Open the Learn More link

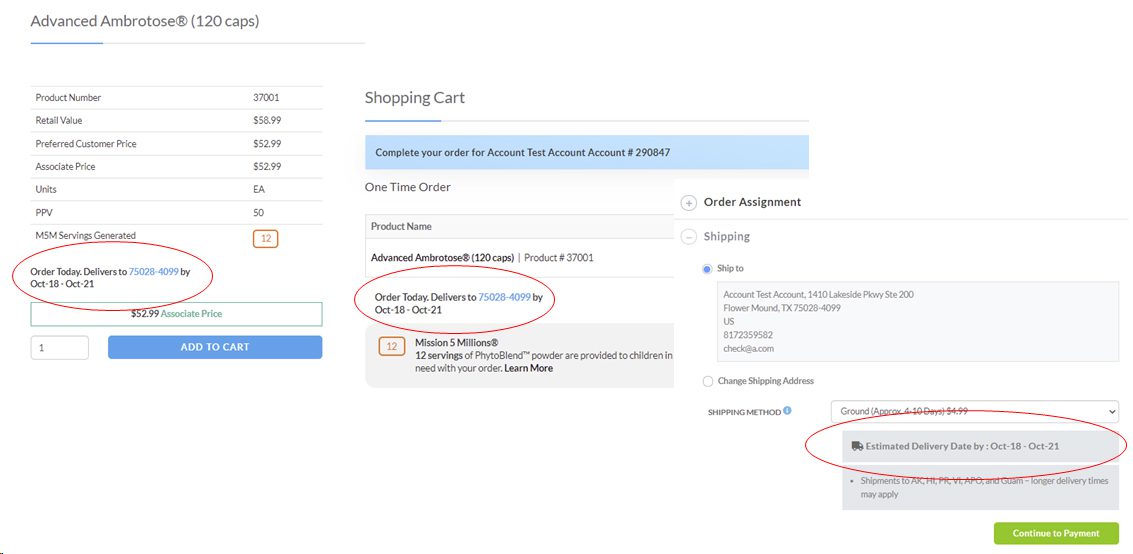click(528, 368)
